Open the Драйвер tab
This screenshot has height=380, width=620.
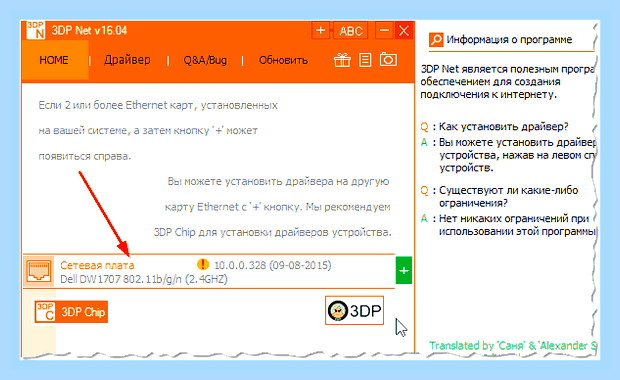pyautogui.click(x=127, y=60)
